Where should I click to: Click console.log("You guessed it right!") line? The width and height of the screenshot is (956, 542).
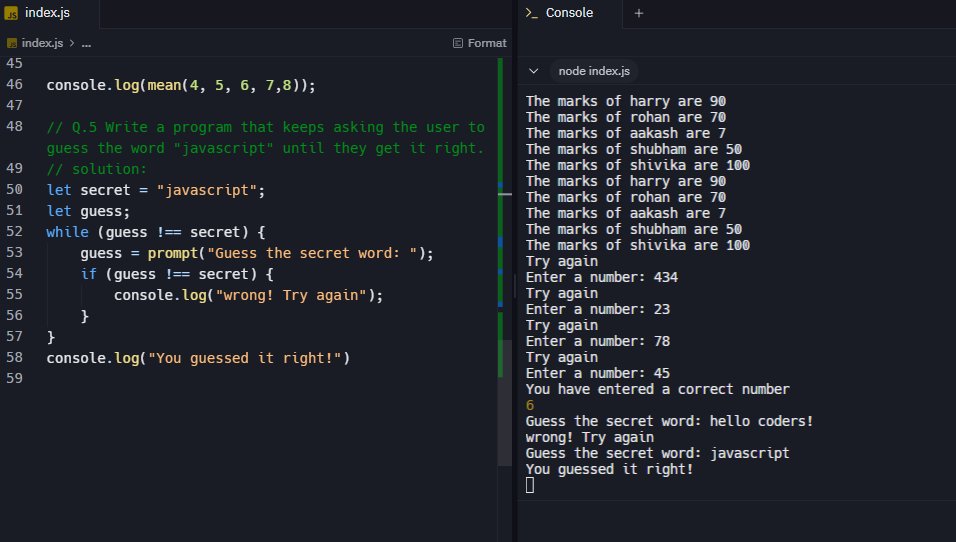(x=198, y=358)
